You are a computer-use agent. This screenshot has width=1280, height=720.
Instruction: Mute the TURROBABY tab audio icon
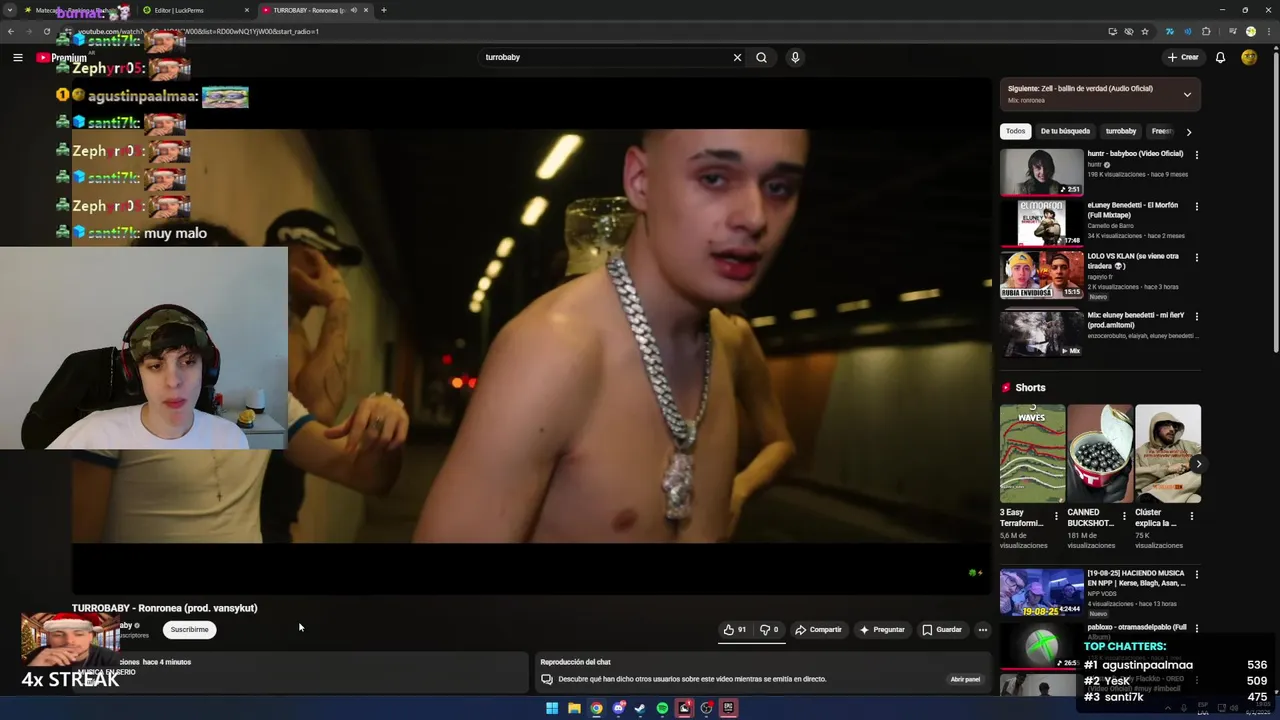coord(353,10)
